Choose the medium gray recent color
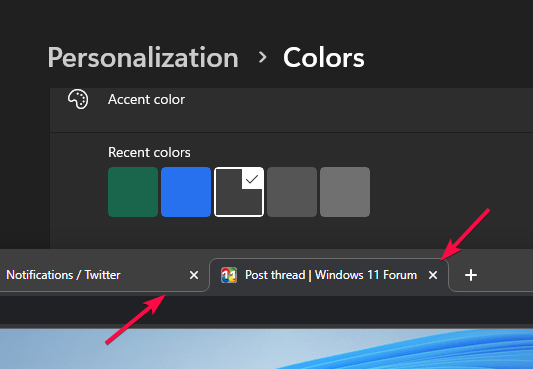The height and width of the screenshot is (369, 533). [292, 192]
